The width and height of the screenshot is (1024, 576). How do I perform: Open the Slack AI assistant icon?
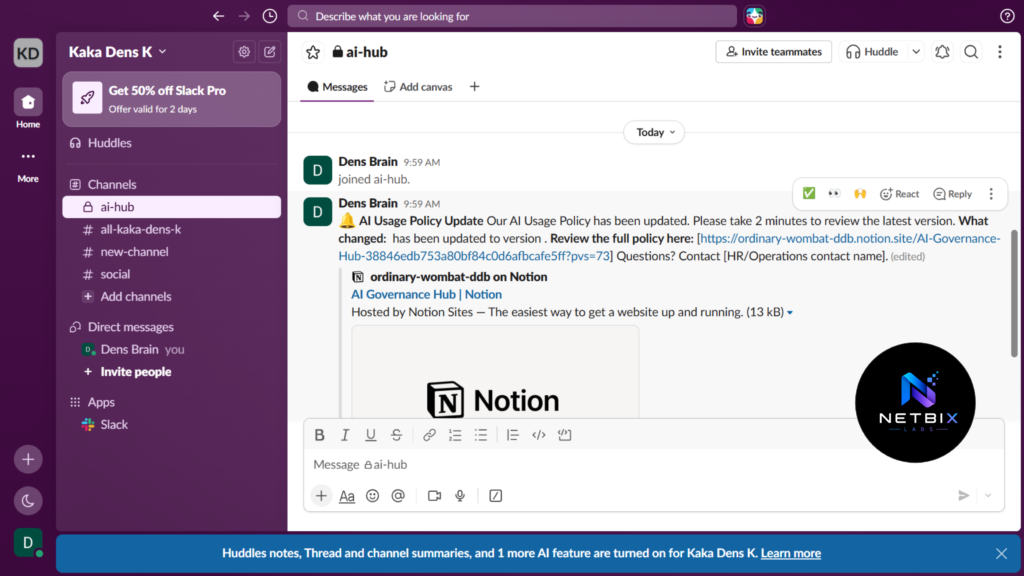pyautogui.click(x=755, y=16)
